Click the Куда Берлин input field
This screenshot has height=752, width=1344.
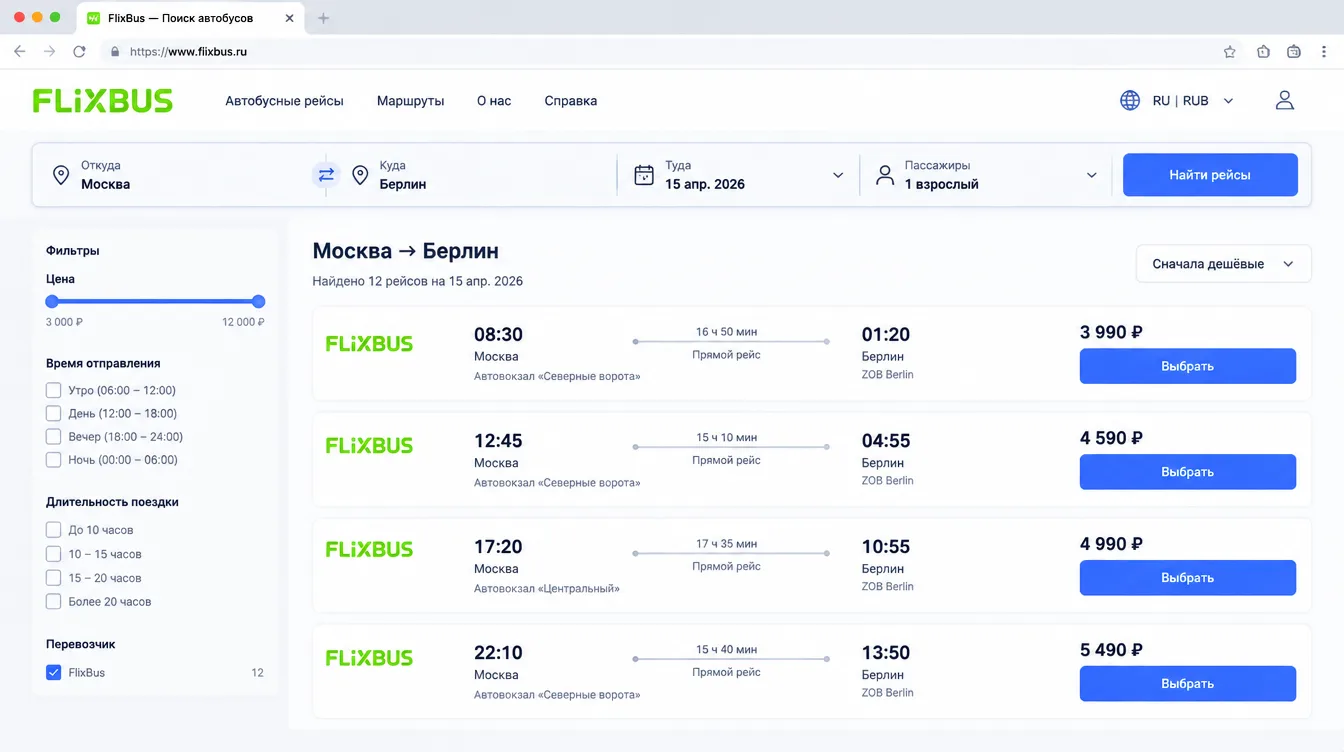coord(480,175)
